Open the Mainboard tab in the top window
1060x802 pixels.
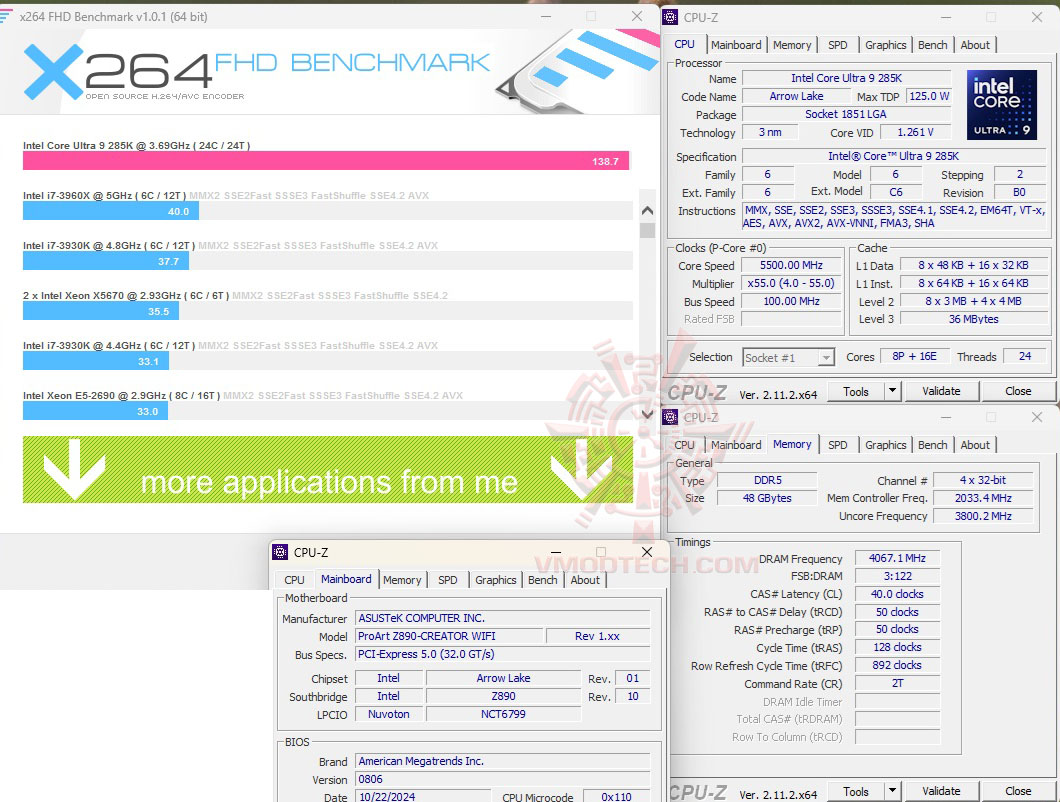click(737, 44)
